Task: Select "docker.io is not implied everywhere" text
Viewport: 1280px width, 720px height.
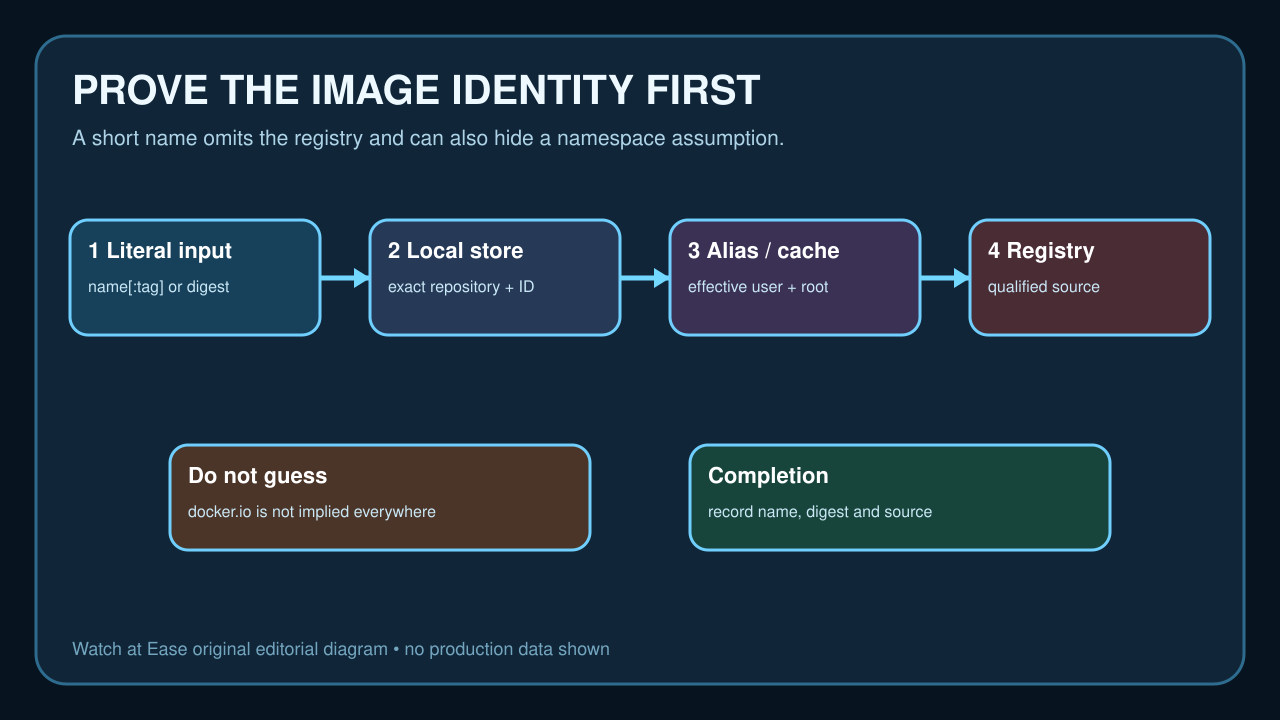Action: 312,512
